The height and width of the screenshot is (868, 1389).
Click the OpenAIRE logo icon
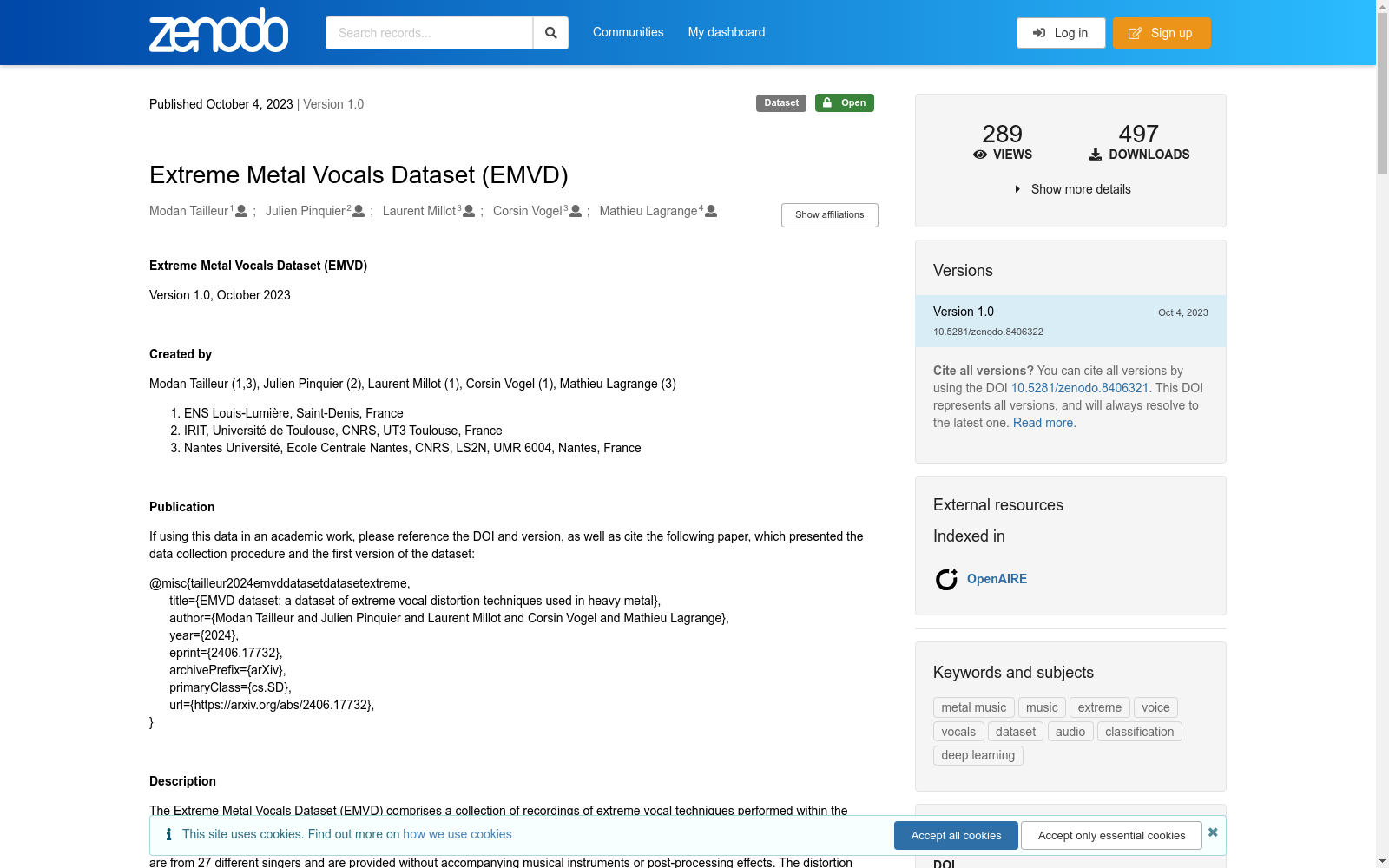point(946,579)
